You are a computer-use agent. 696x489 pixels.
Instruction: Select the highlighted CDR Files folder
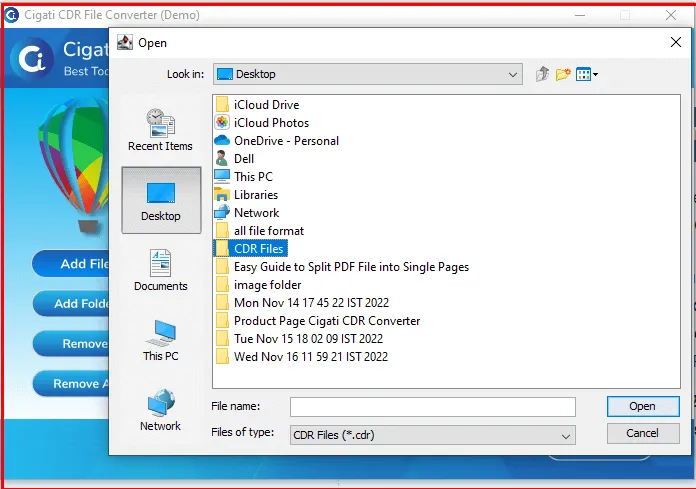pyautogui.click(x=251, y=248)
